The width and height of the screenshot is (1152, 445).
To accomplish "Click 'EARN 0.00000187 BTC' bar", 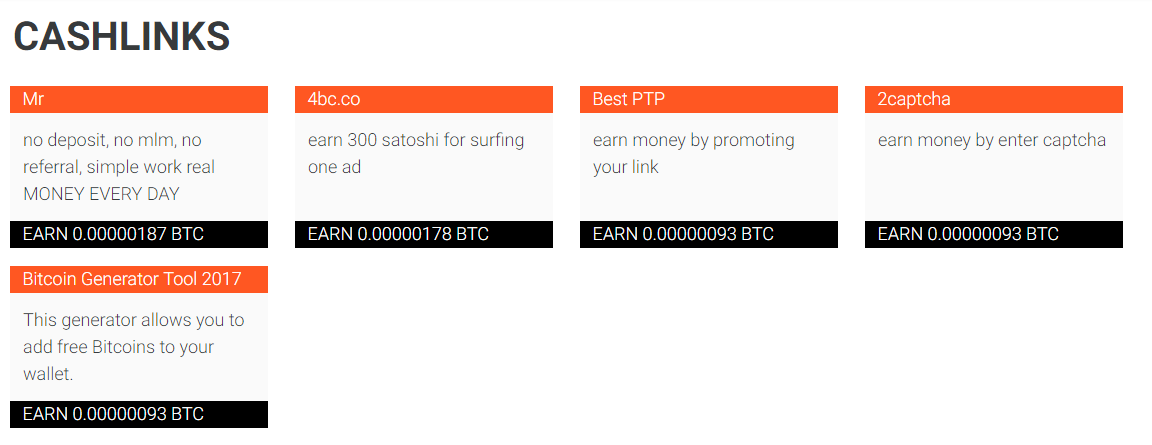I will pos(113,234).
